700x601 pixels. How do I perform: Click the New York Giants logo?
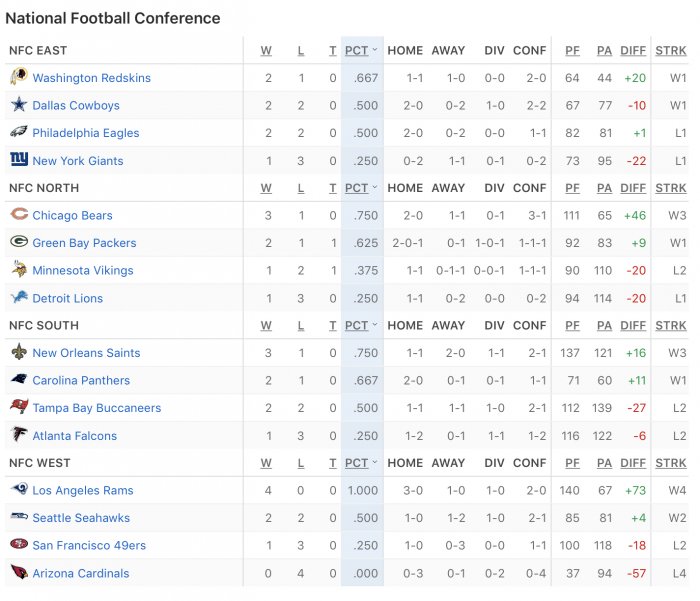[19, 159]
